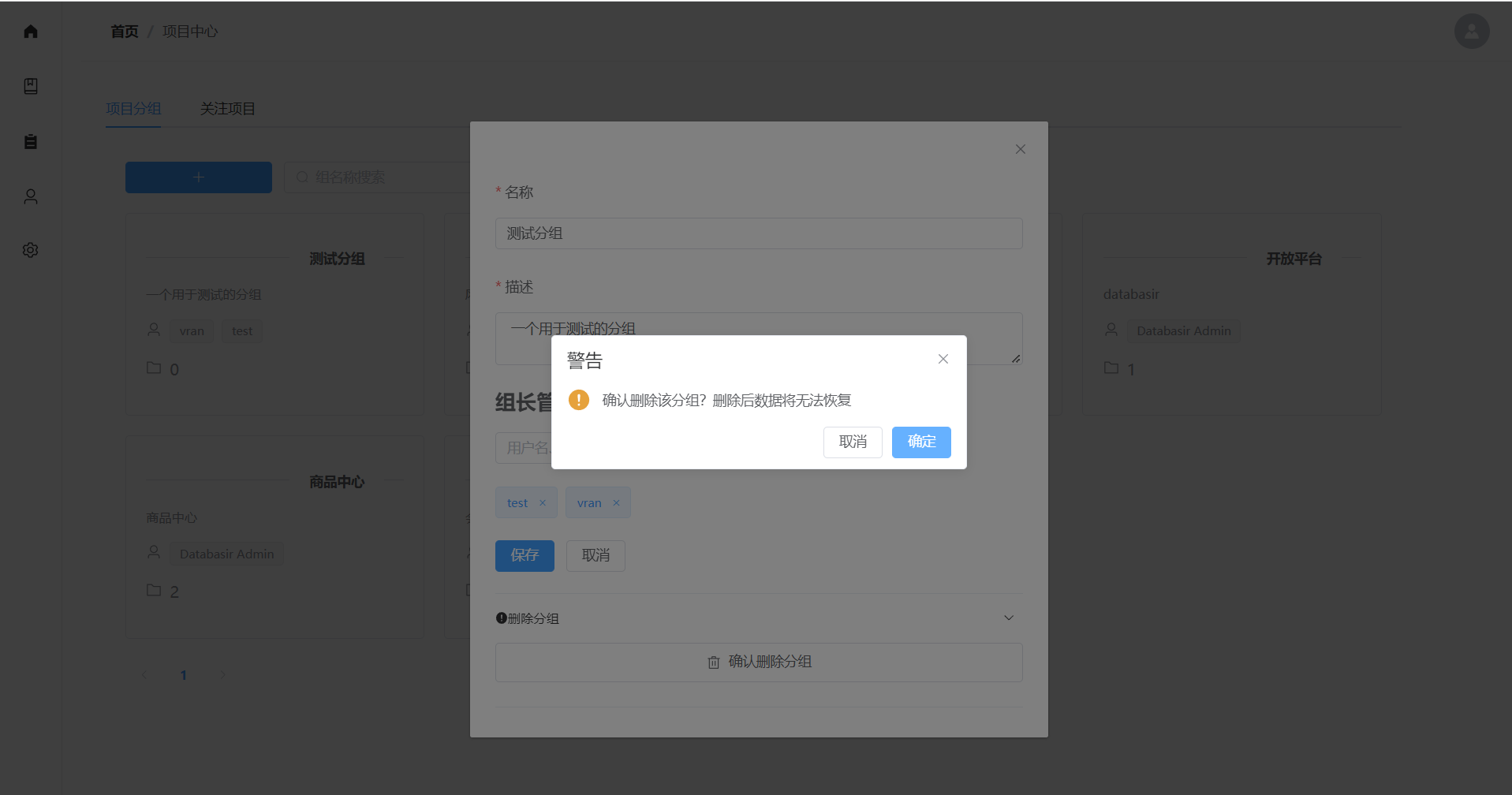Click the 名称 input field

tap(758, 233)
